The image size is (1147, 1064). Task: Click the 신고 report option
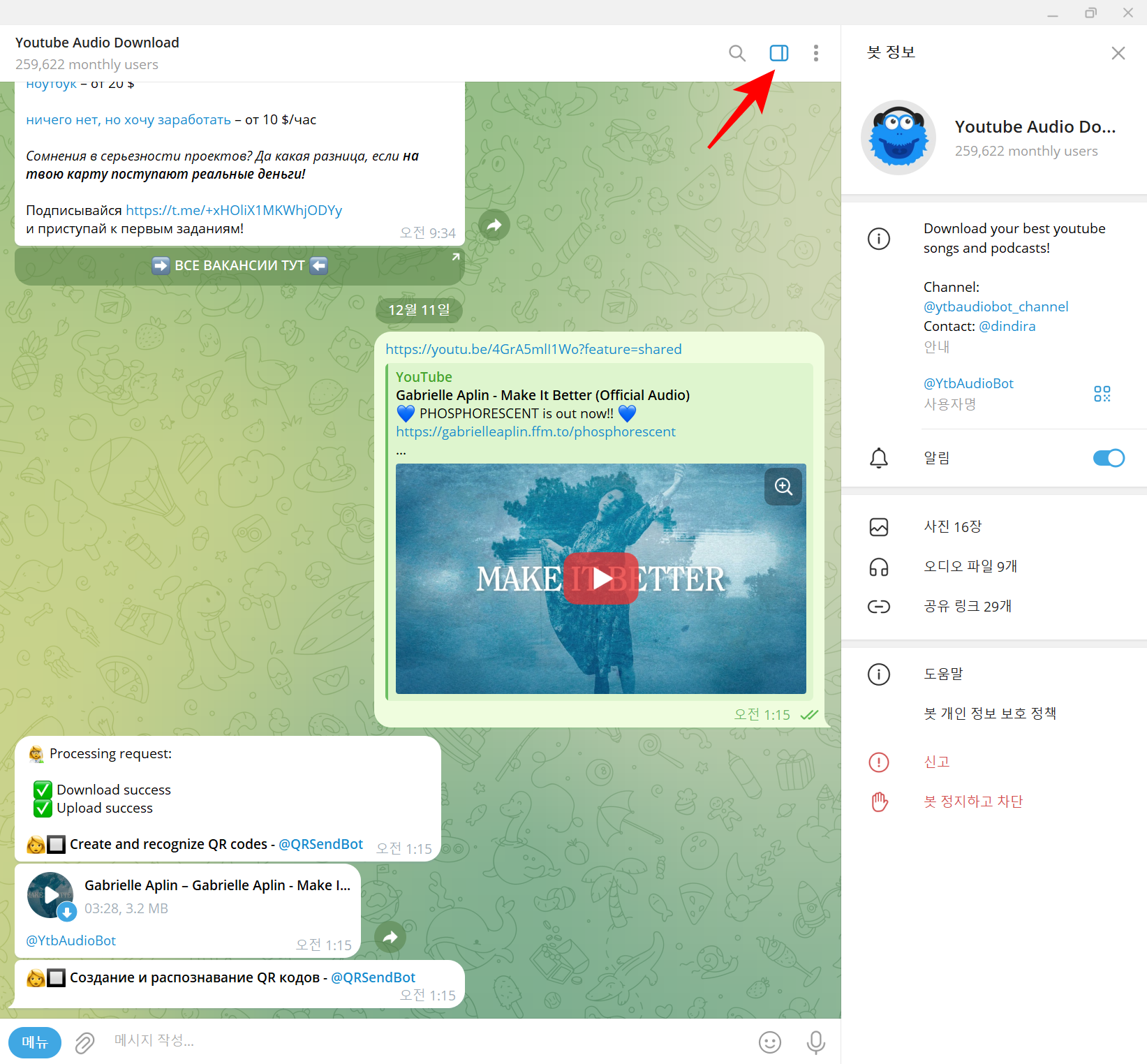[x=936, y=762]
